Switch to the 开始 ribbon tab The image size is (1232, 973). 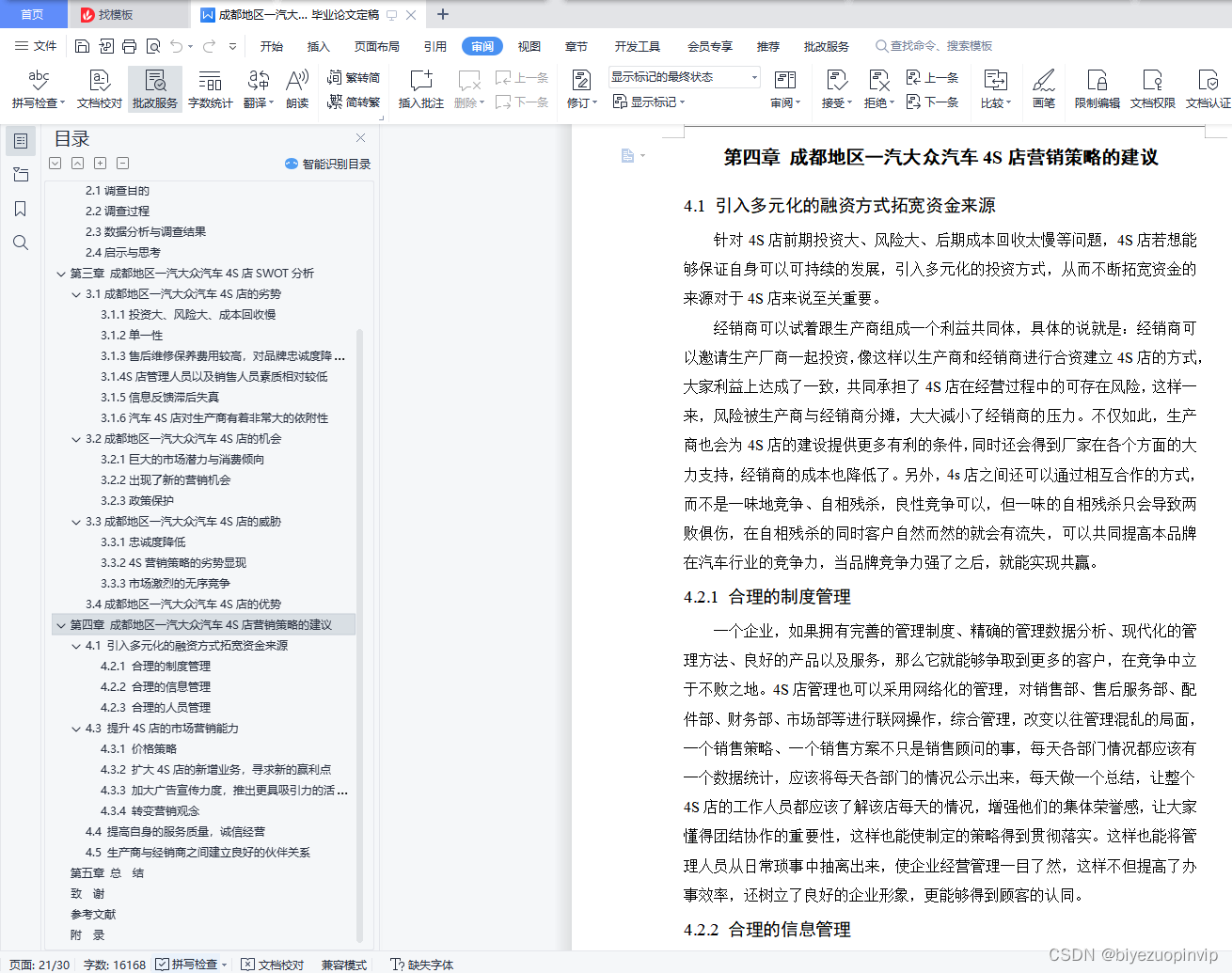coord(272,46)
